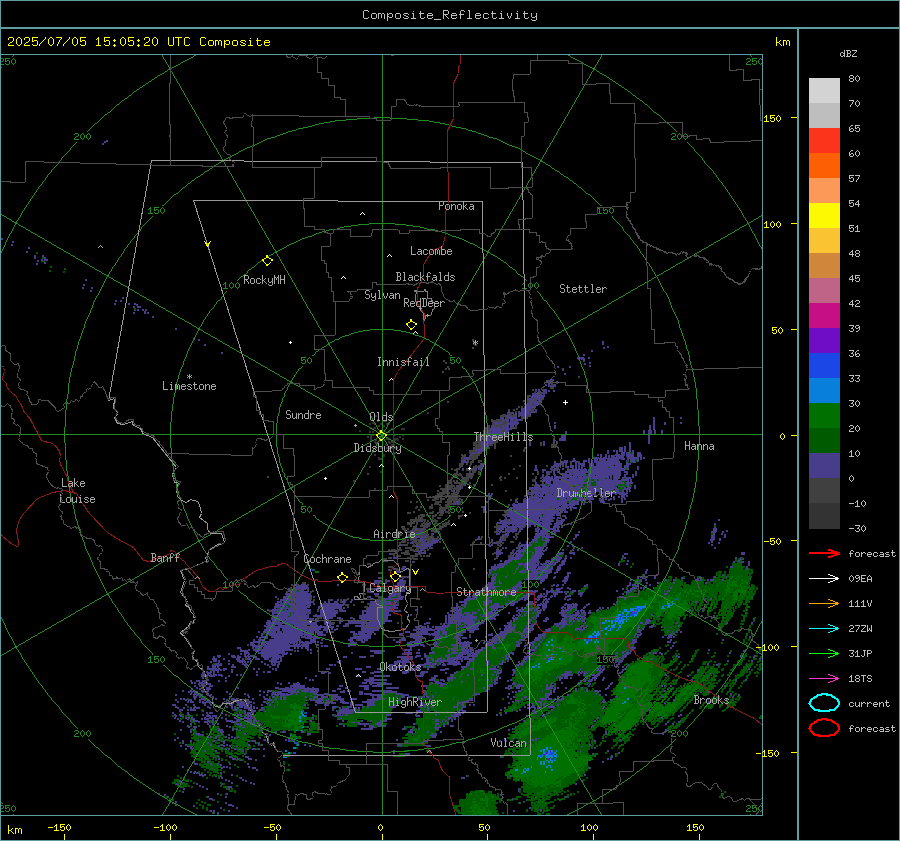Image resolution: width=900 pixels, height=841 pixels.
Task: Click the cyan current ellipse legend icon
Action: point(824,703)
